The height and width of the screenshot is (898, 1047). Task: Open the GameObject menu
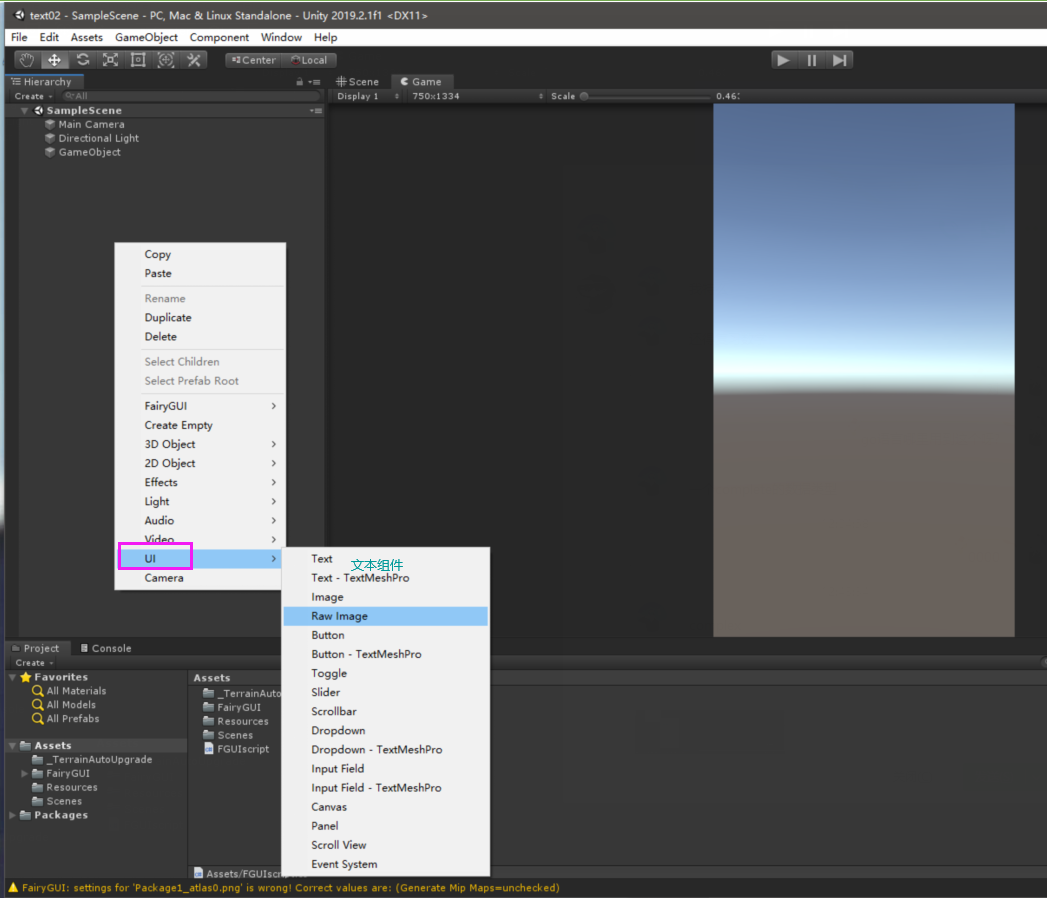tap(146, 37)
